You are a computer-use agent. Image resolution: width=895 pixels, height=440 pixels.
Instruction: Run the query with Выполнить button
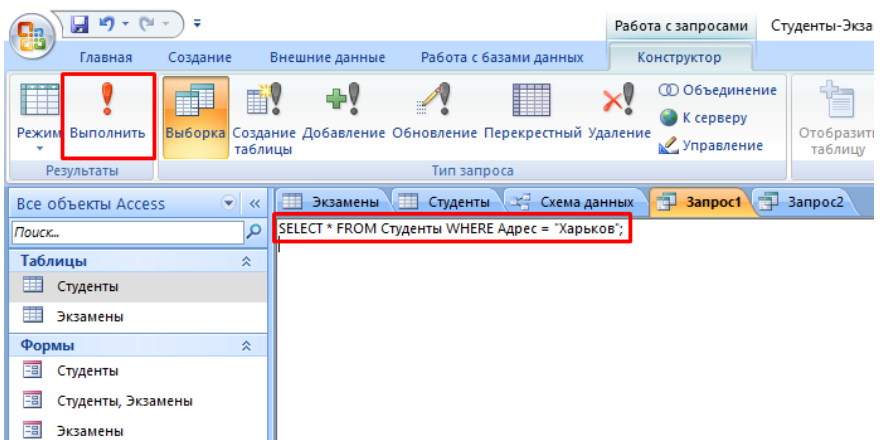(x=107, y=114)
